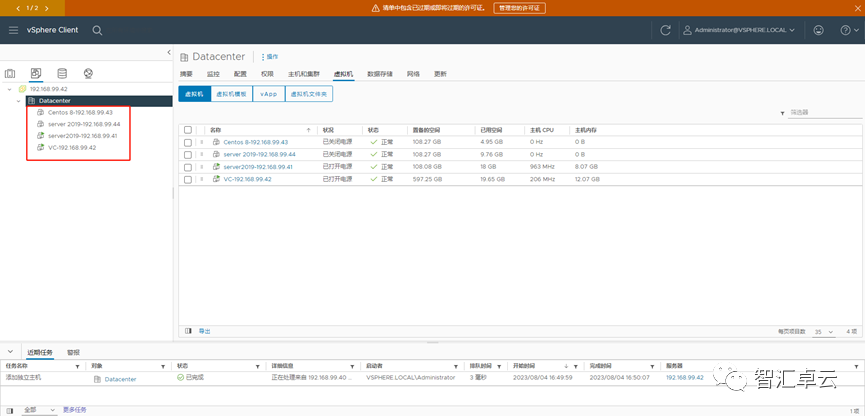Open the smiley feedback icon
This screenshot has width=865, height=416.
819,30
